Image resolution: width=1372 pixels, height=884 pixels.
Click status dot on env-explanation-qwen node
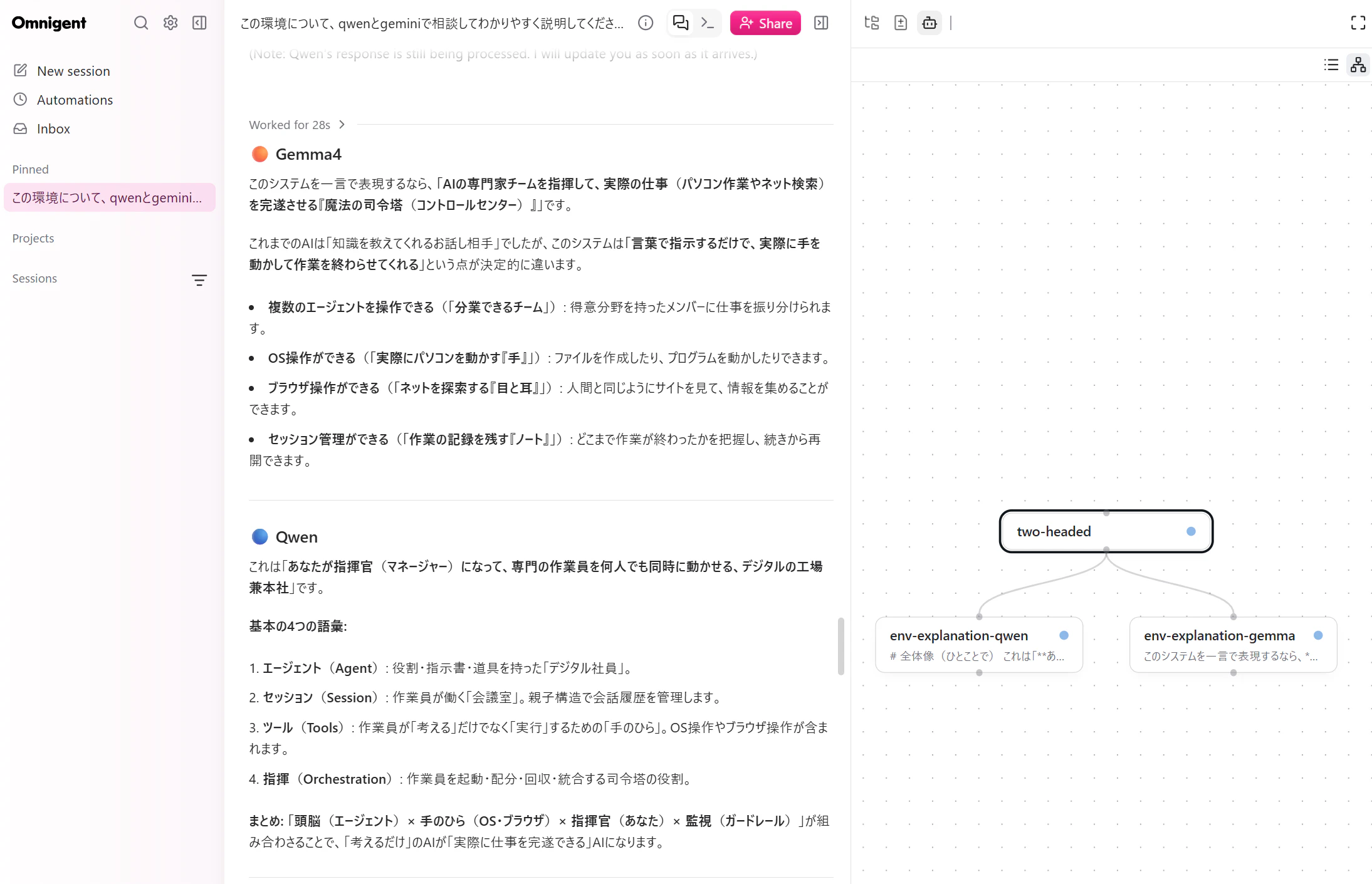(x=1064, y=635)
